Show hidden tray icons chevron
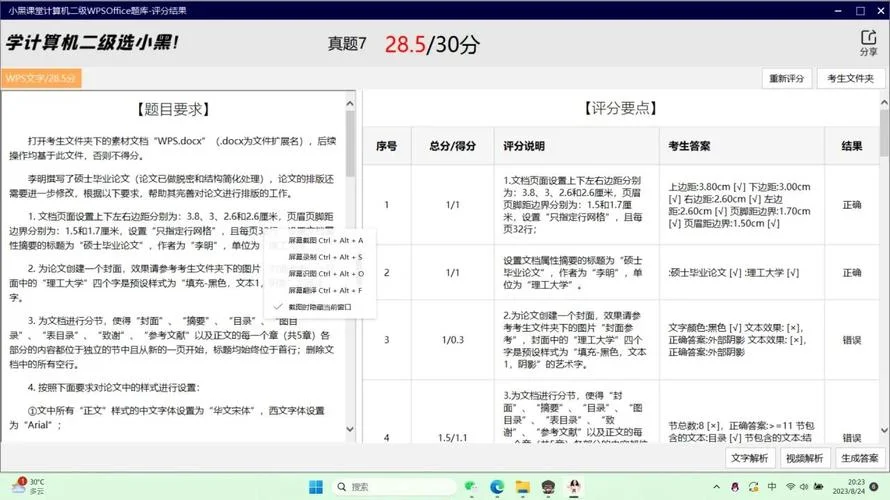This screenshot has width=890, height=500. [x=716, y=487]
